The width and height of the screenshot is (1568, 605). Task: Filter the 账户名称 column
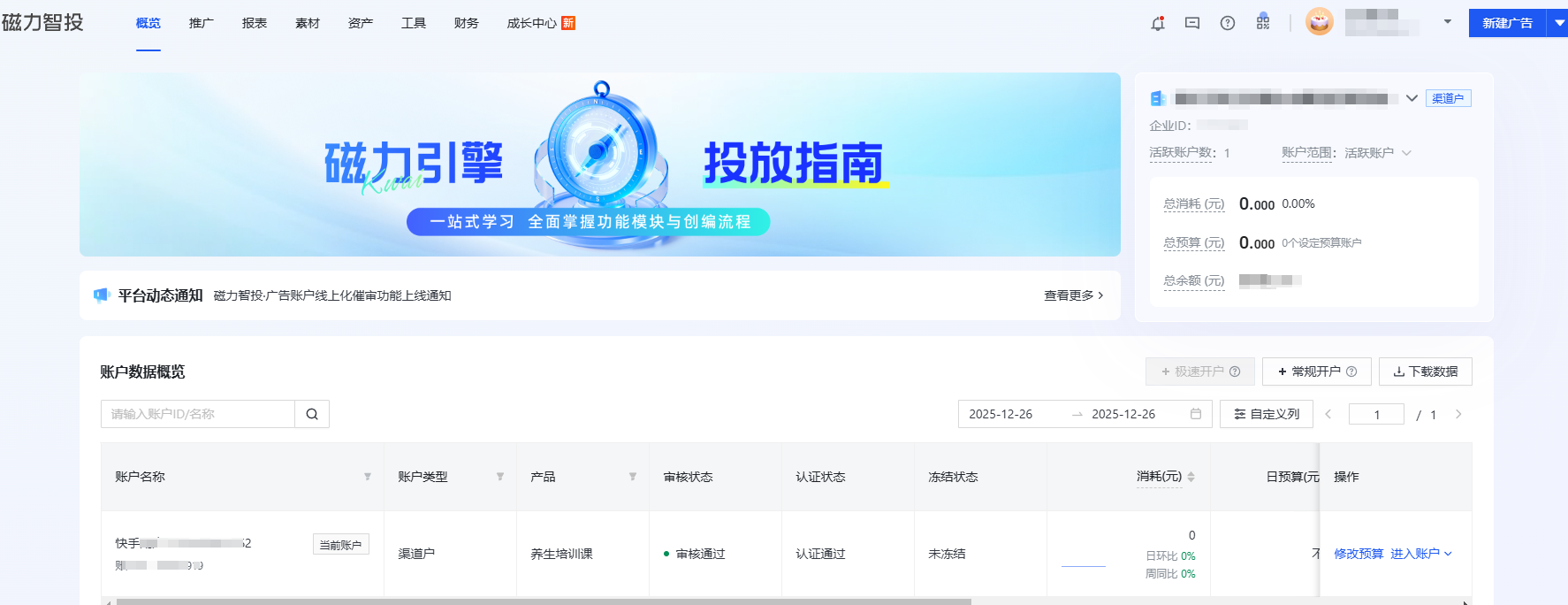coord(368,477)
